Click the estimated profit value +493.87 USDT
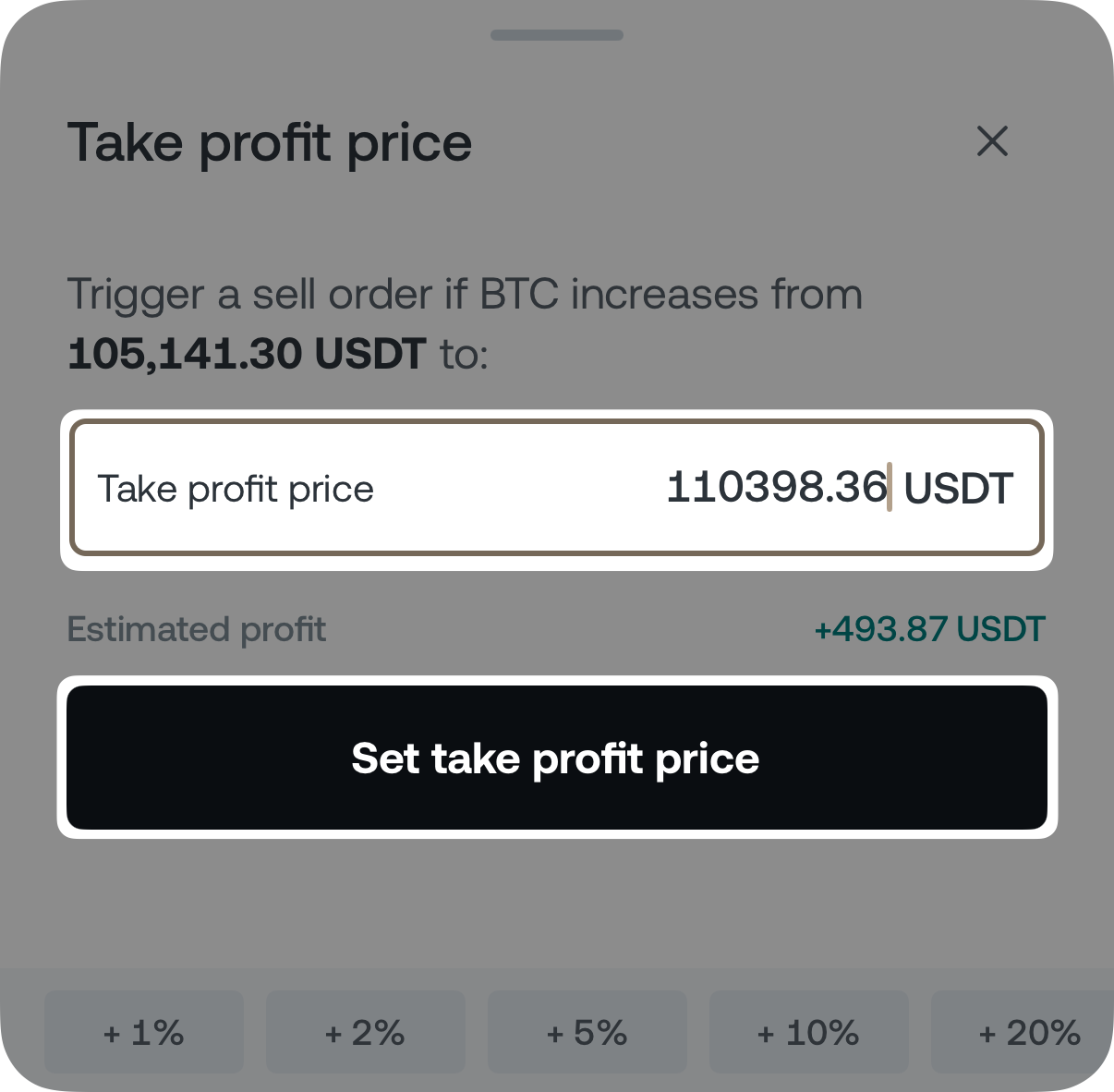Screen dimensions: 1114x1092 pos(929,629)
